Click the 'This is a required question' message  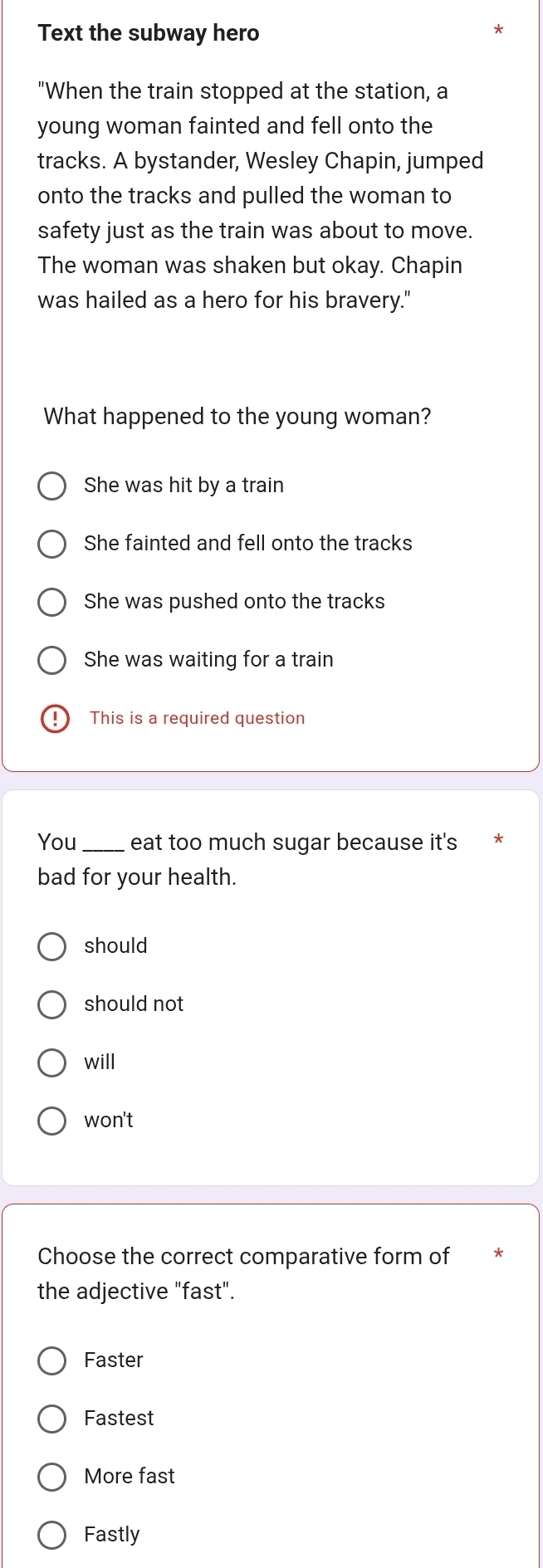pyautogui.click(x=198, y=718)
